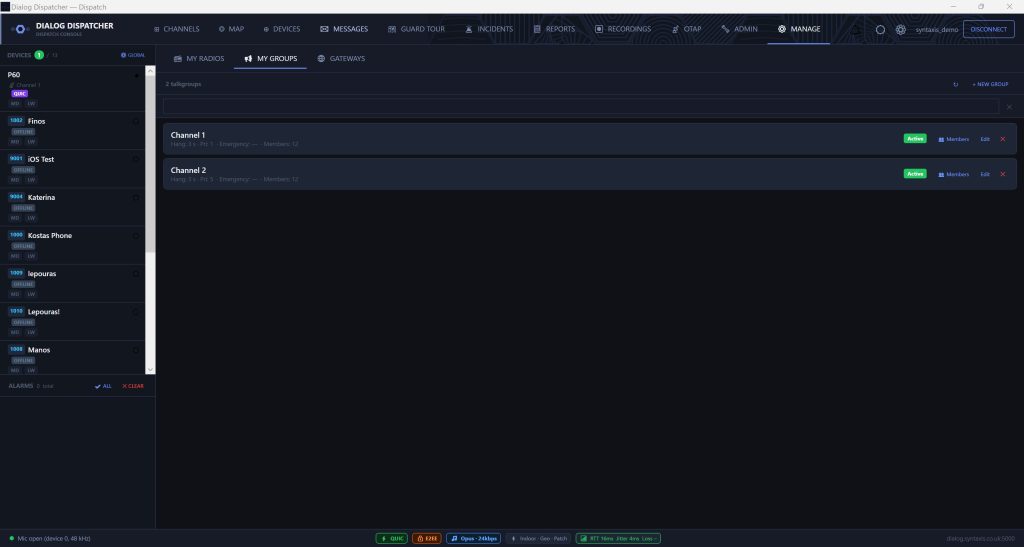Click the circle theme icon near settings
The height and width of the screenshot is (547, 1024).
[x=880, y=29]
